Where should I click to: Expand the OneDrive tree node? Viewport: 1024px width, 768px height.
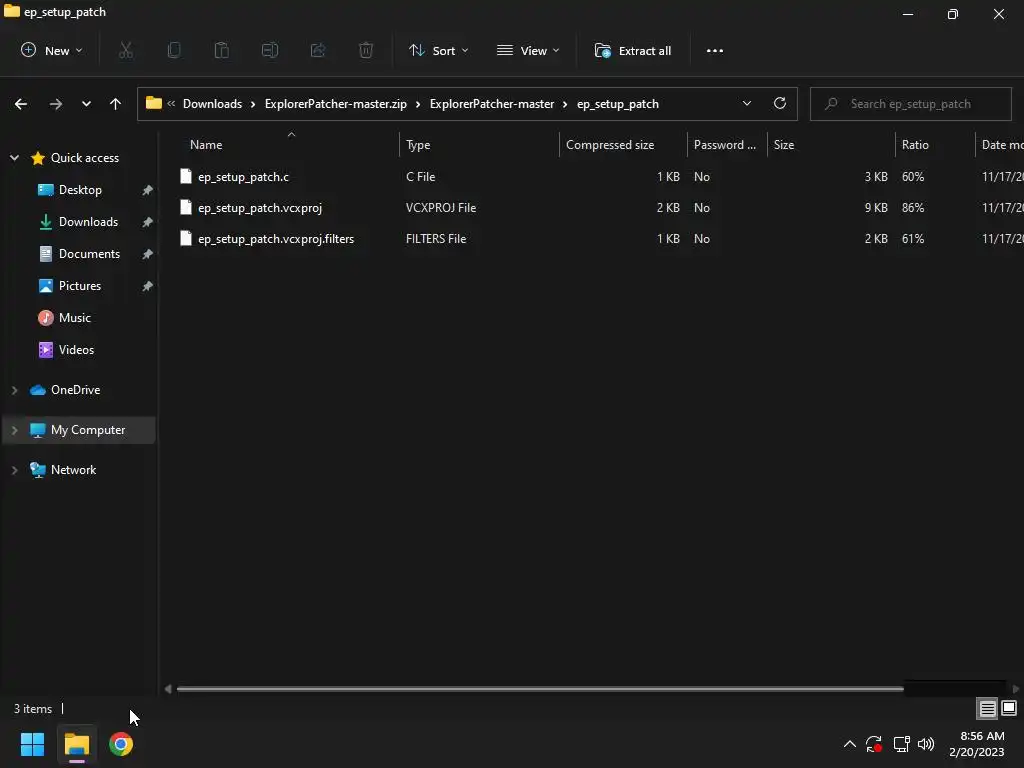click(14, 390)
